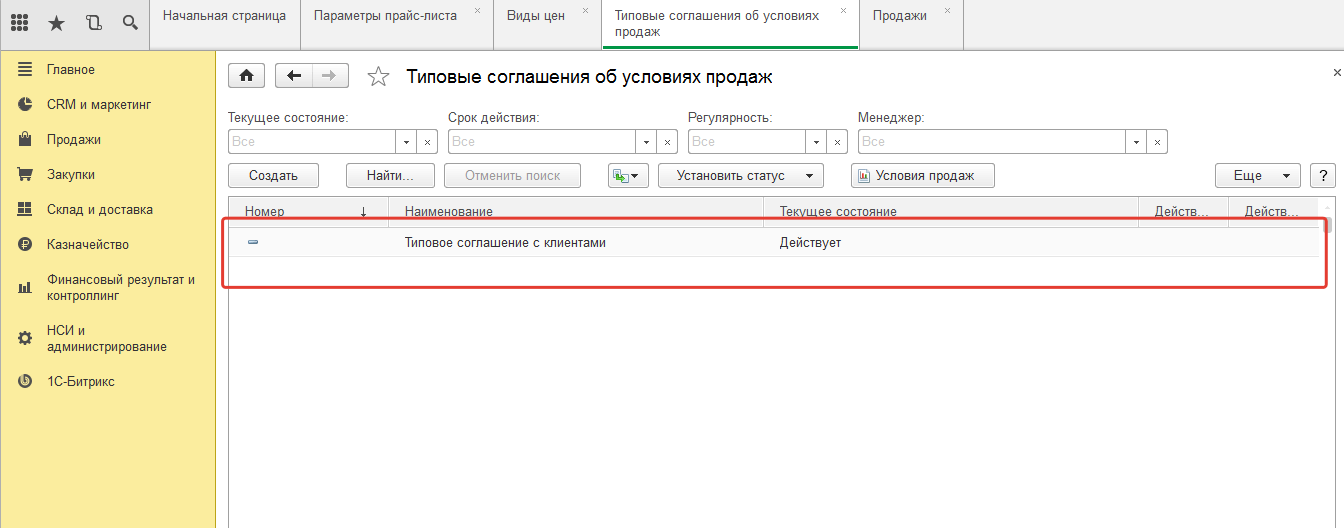Close the Продажи tab

point(947,11)
